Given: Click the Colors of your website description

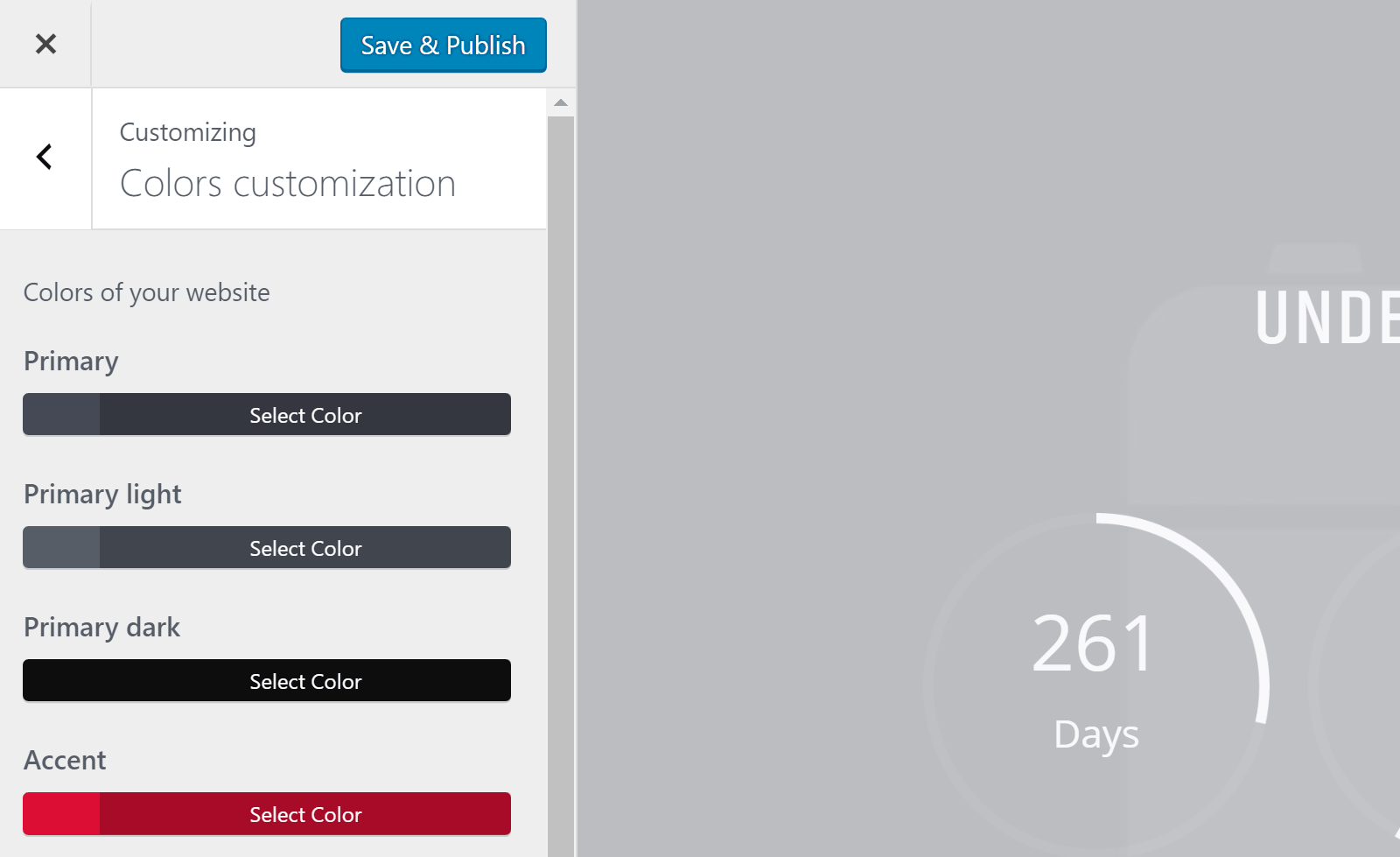Looking at the screenshot, I should pos(147,292).
